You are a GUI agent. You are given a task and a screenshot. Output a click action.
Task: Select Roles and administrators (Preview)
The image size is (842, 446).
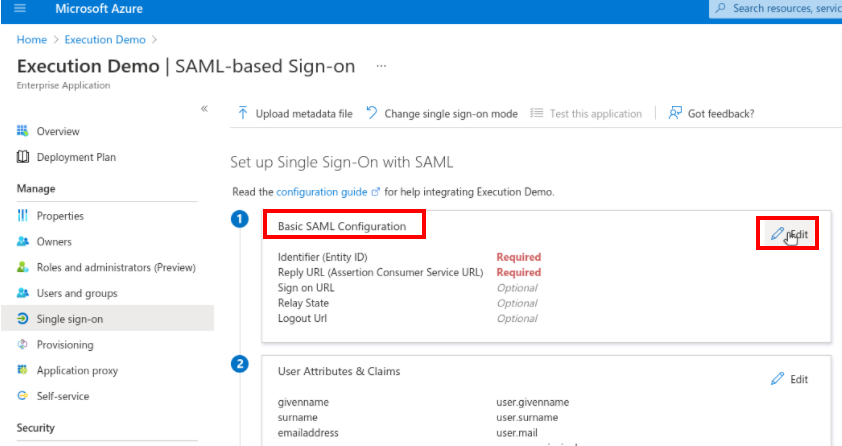pos(116,267)
